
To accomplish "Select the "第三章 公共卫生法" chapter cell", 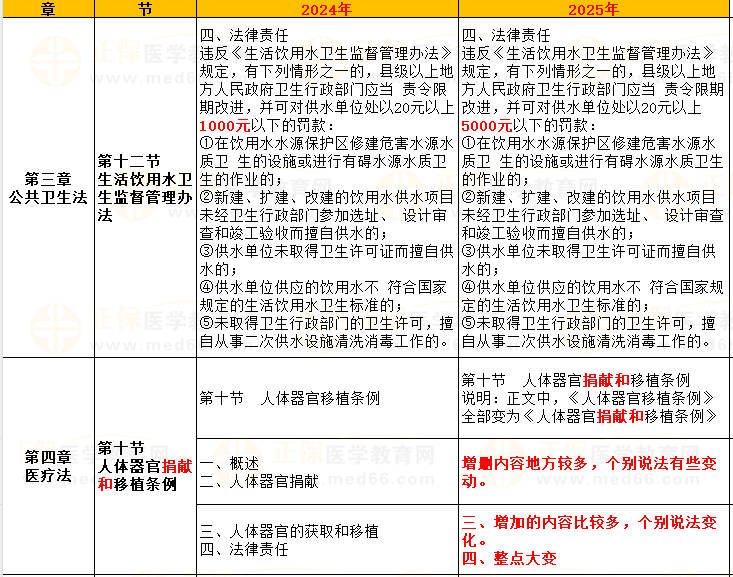I will tap(47, 188).
